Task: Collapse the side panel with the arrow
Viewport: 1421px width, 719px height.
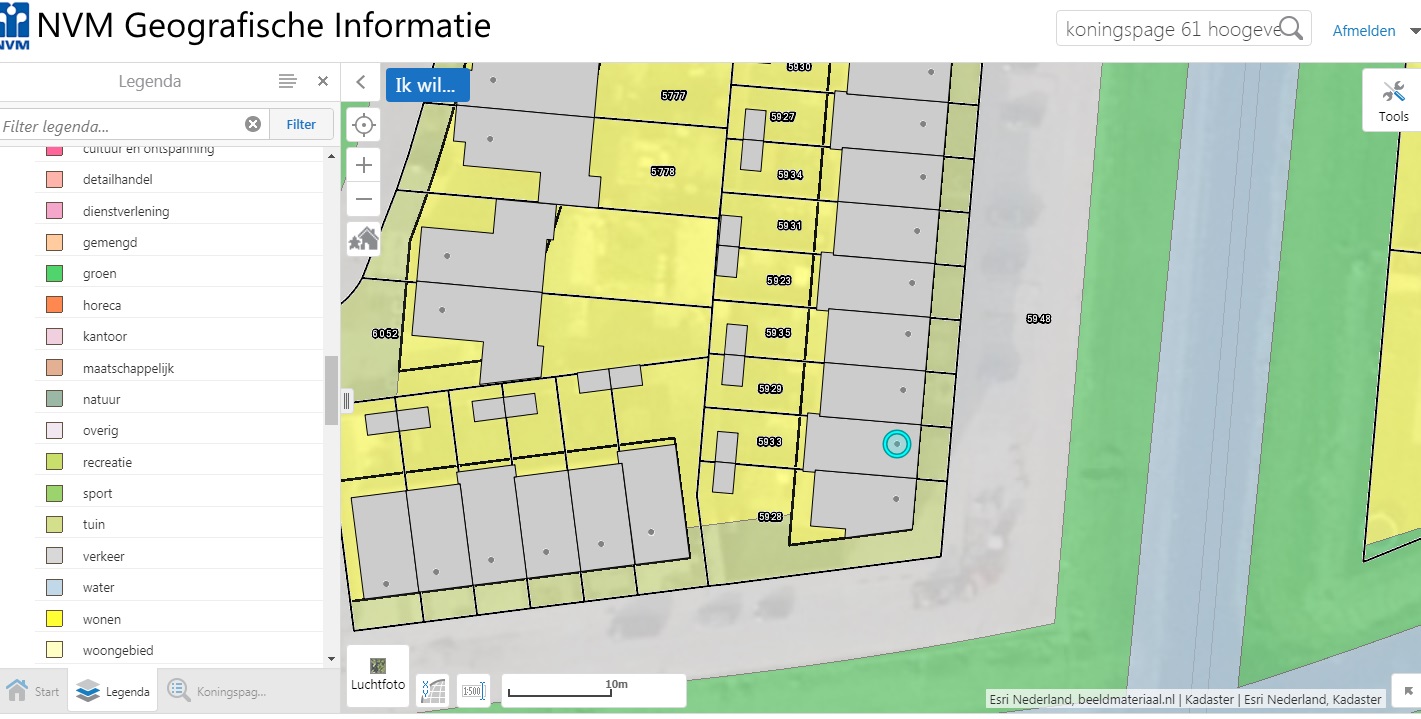Action: tap(361, 83)
